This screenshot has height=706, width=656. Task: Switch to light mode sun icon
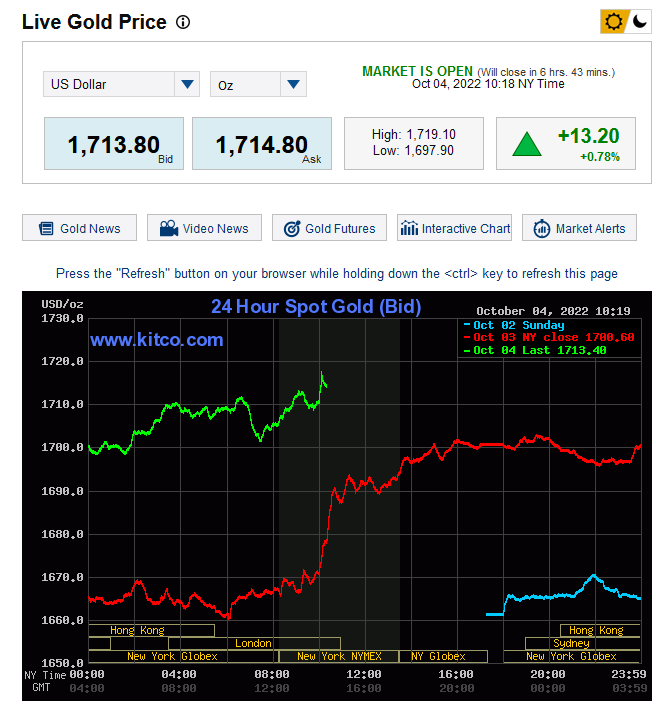(x=613, y=22)
